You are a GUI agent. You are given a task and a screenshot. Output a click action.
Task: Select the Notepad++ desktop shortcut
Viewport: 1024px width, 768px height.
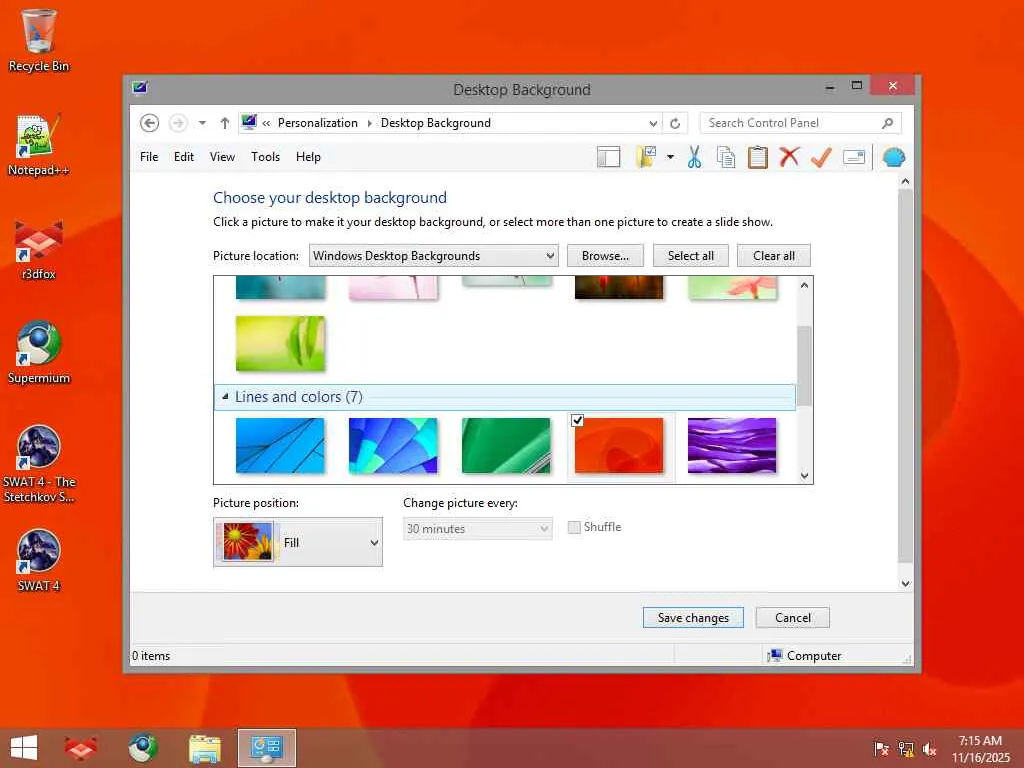[39, 145]
